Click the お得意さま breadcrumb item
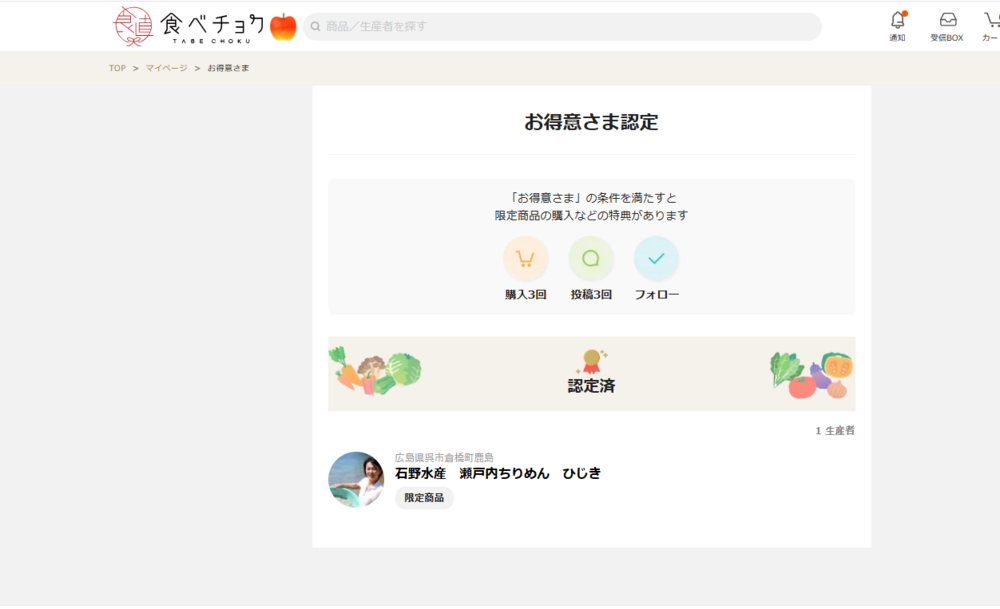 [228, 68]
